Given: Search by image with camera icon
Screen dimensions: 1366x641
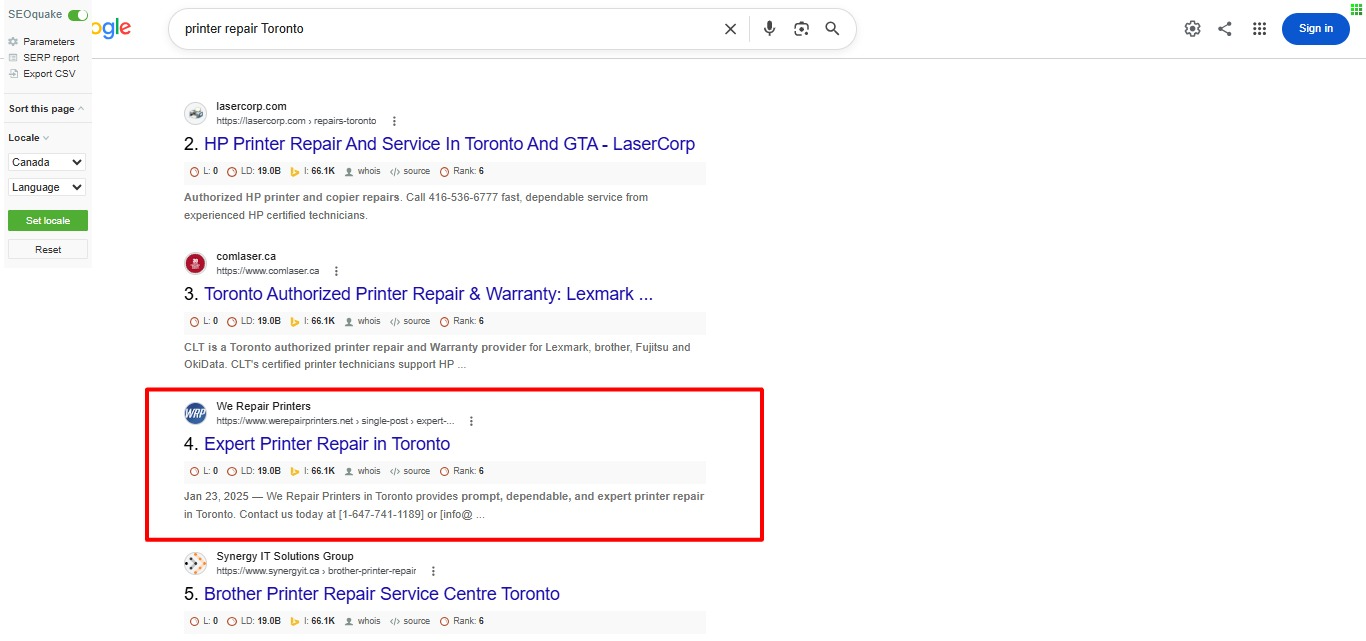Looking at the screenshot, I should click(801, 29).
